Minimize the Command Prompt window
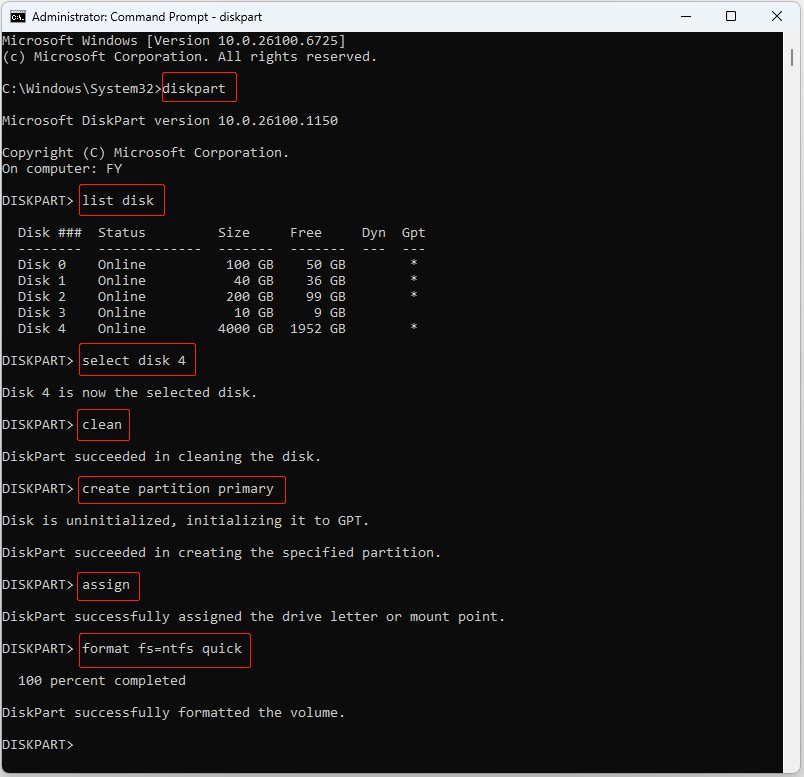804x777 pixels. click(686, 15)
